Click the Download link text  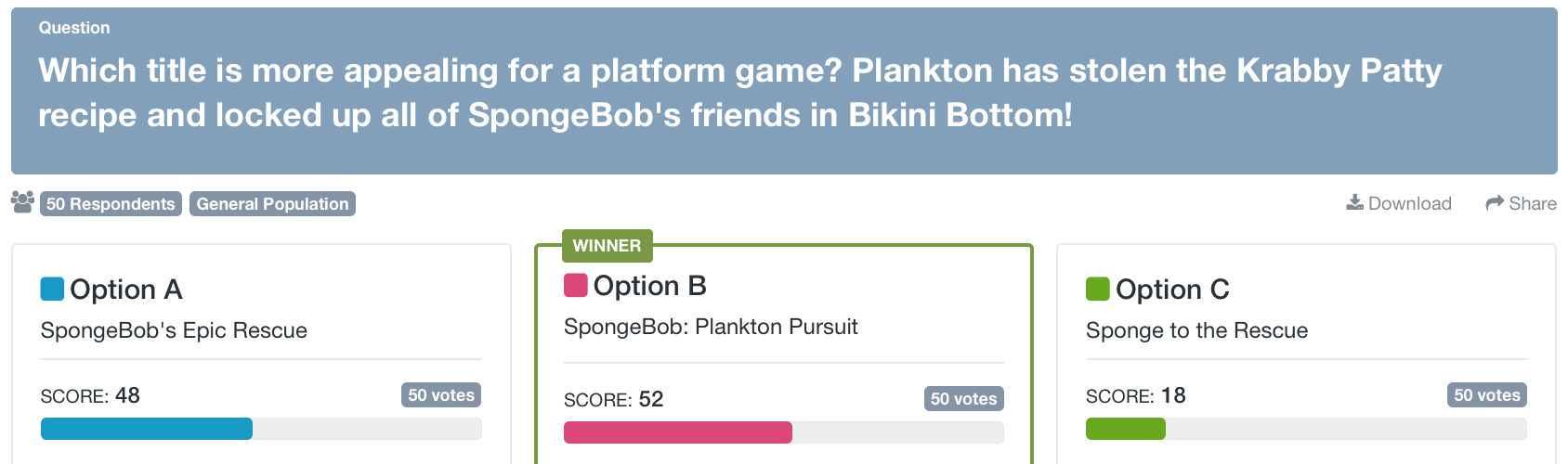1409,203
